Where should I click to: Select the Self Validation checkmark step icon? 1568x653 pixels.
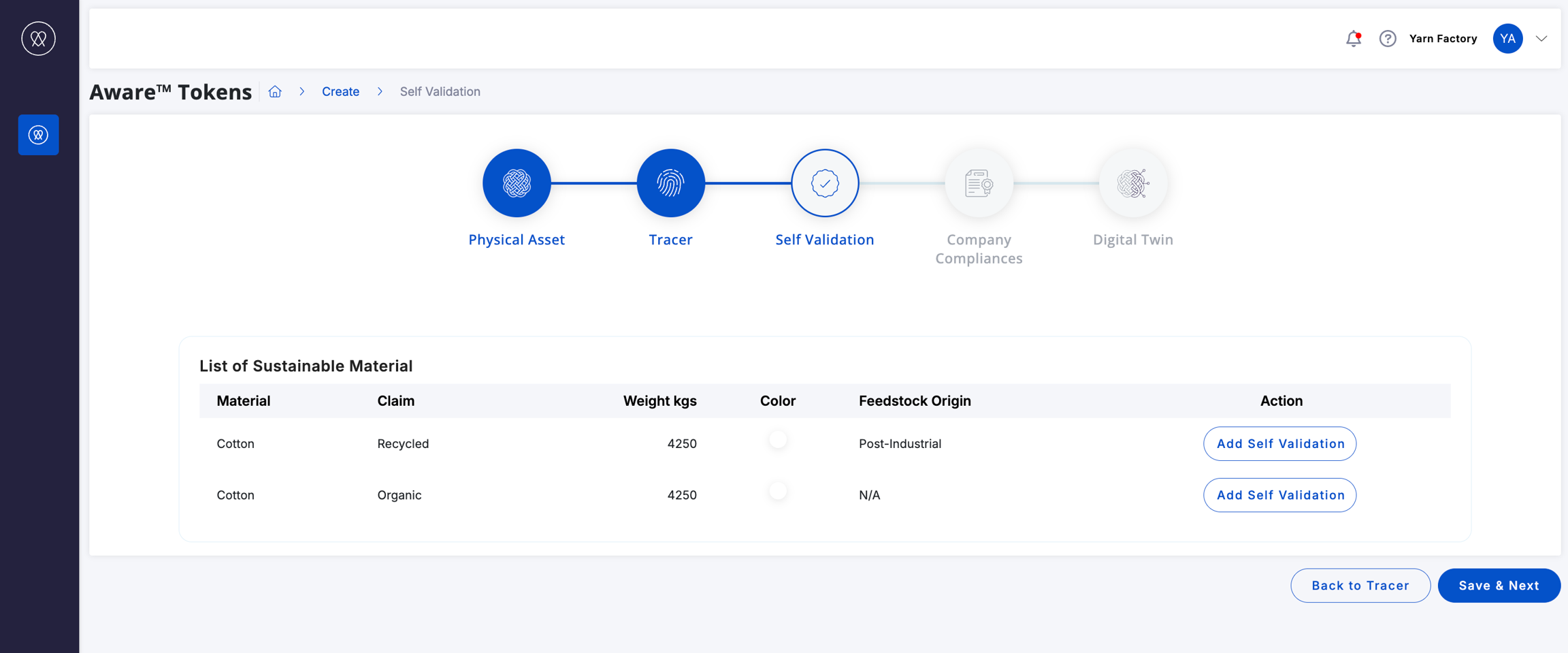pyautogui.click(x=825, y=183)
